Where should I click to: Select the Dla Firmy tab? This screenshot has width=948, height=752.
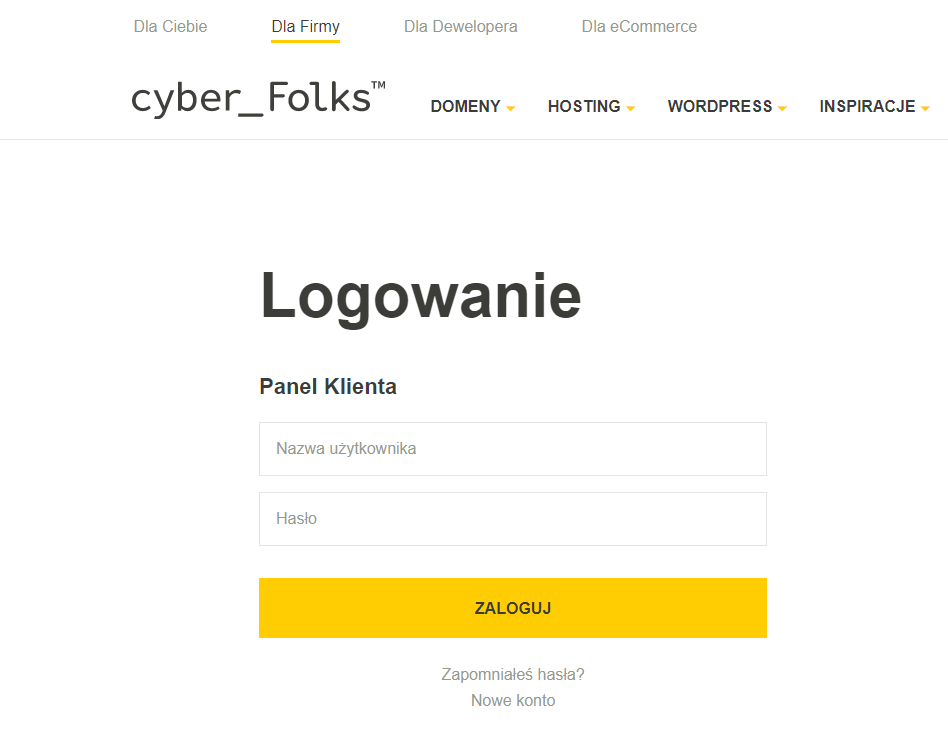click(305, 27)
